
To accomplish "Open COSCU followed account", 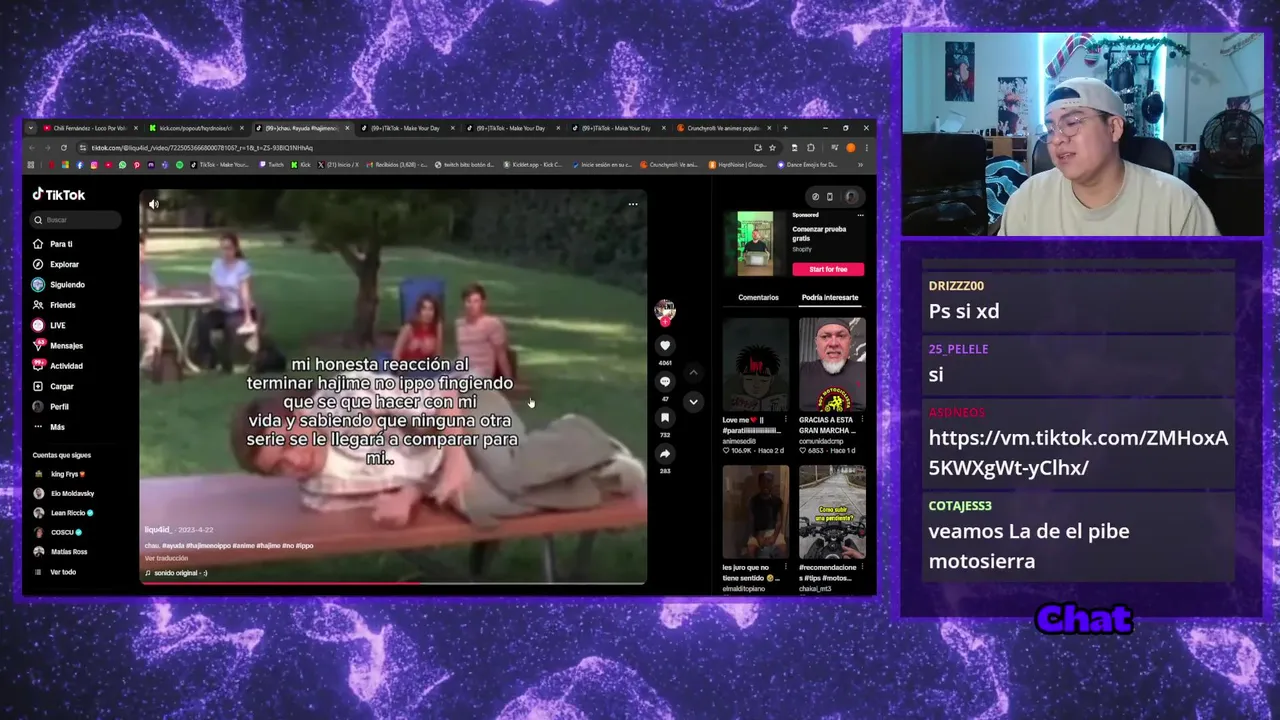I will [58, 532].
